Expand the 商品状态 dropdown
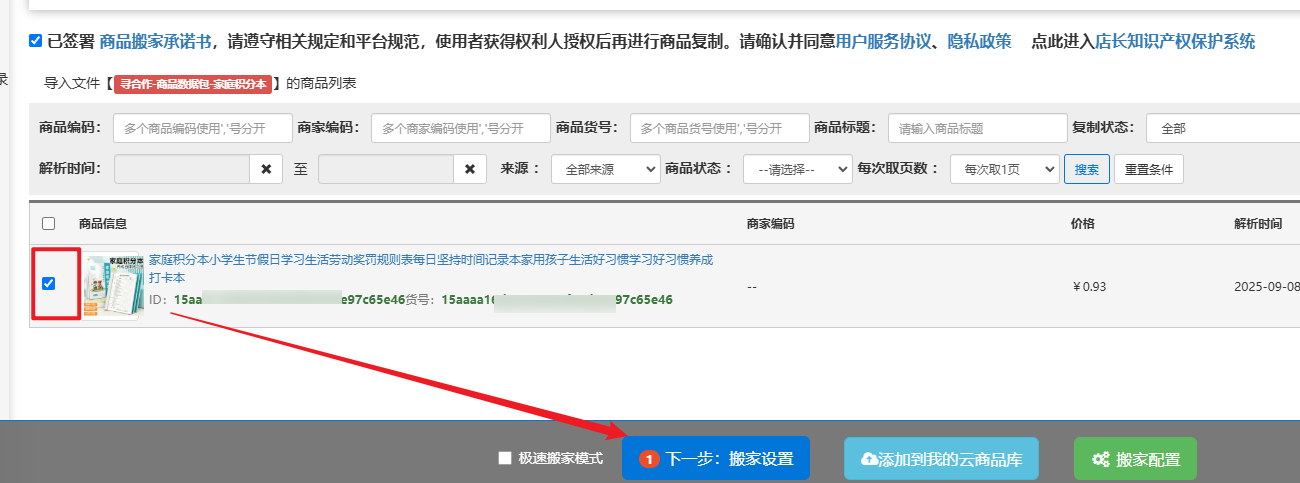The height and width of the screenshot is (483, 1300). pos(797,169)
